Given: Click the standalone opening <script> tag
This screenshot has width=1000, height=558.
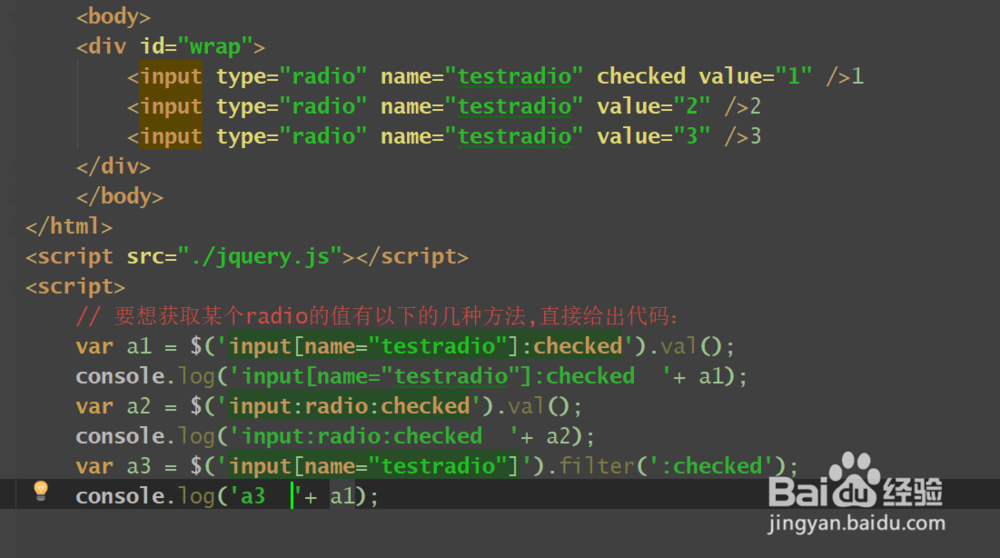Looking at the screenshot, I should click(75, 286).
